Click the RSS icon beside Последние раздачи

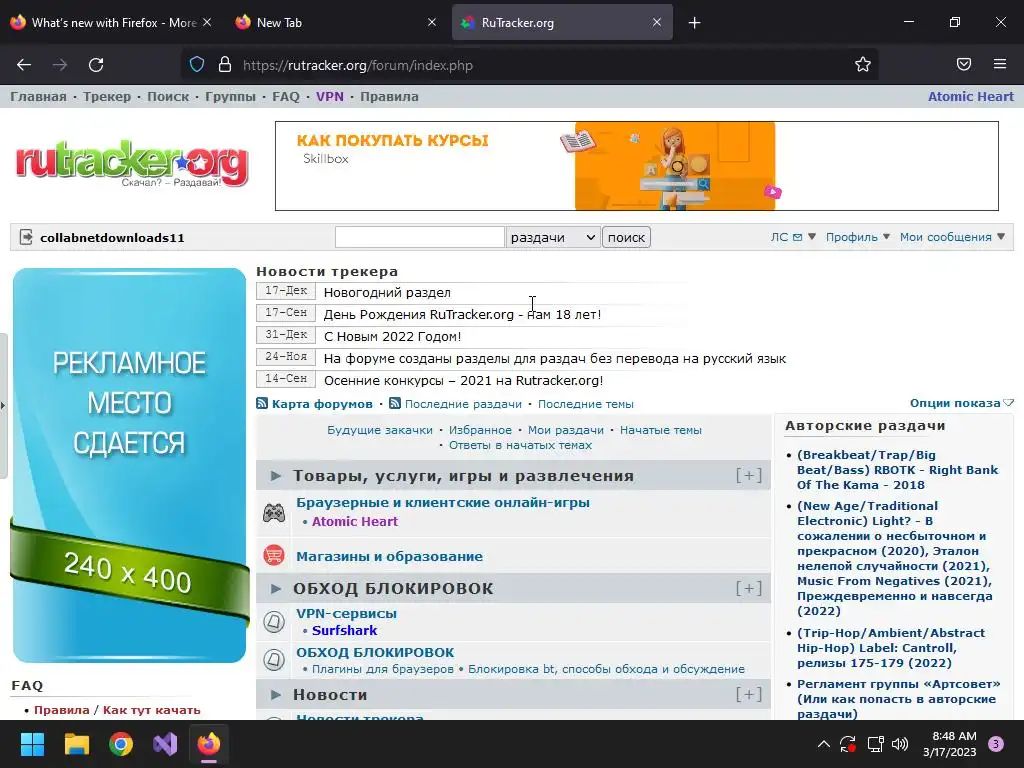(x=394, y=404)
